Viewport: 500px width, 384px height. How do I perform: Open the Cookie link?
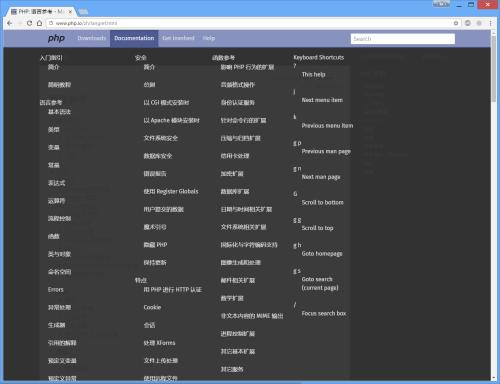coord(152,307)
